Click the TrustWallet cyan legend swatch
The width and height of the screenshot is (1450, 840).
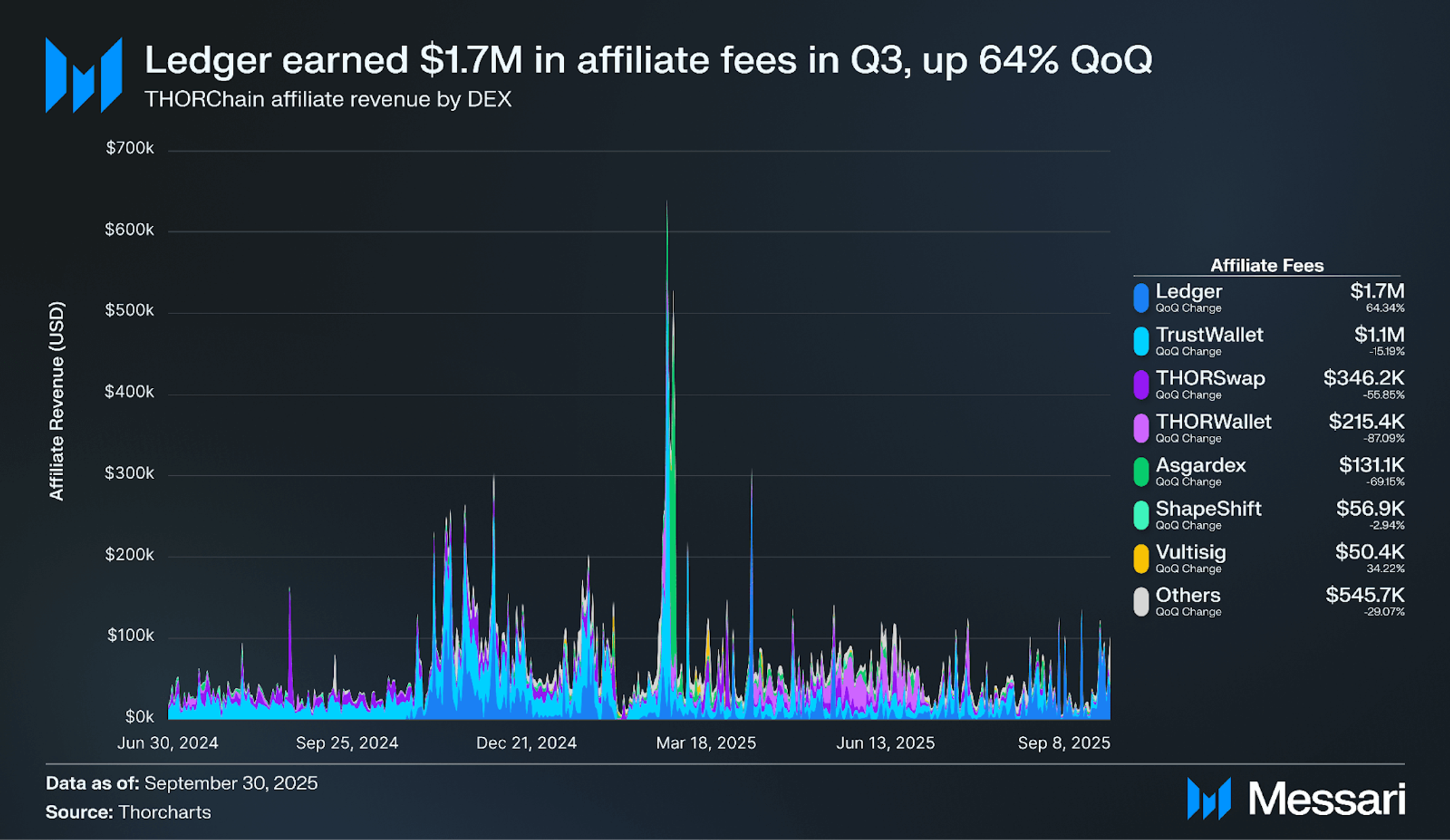point(1141,341)
